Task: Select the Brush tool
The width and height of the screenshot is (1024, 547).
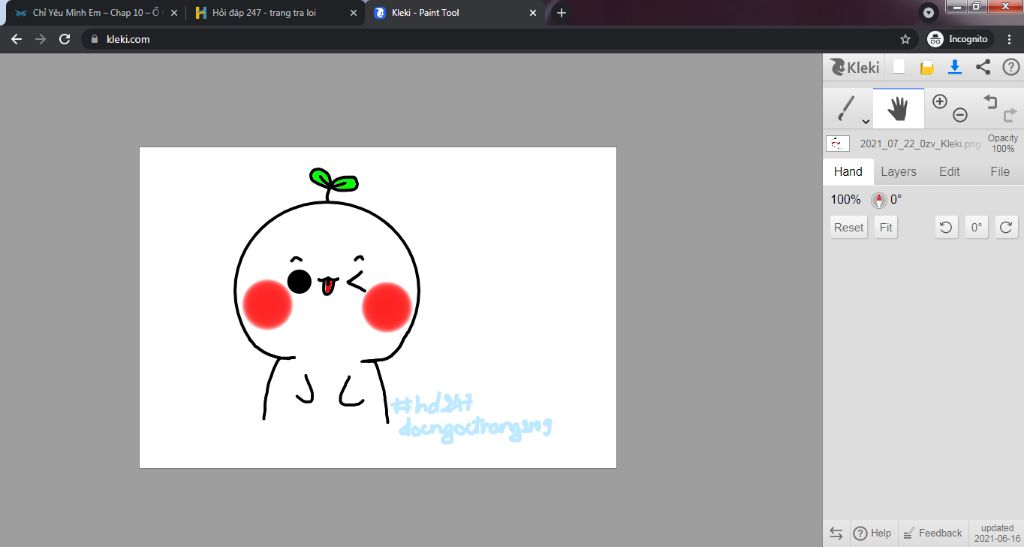Action: (x=846, y=107)
